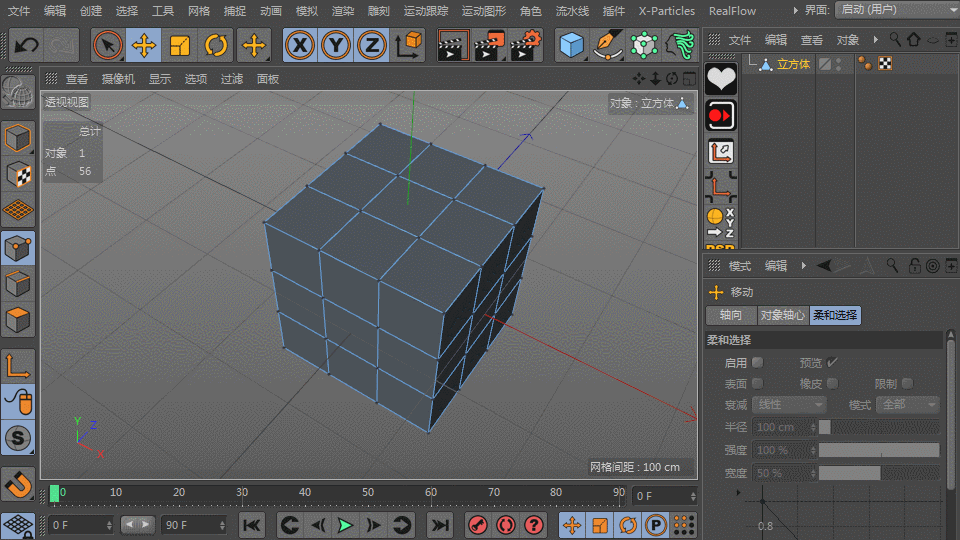Toggle 表面 checkbox

coord(758,383)
